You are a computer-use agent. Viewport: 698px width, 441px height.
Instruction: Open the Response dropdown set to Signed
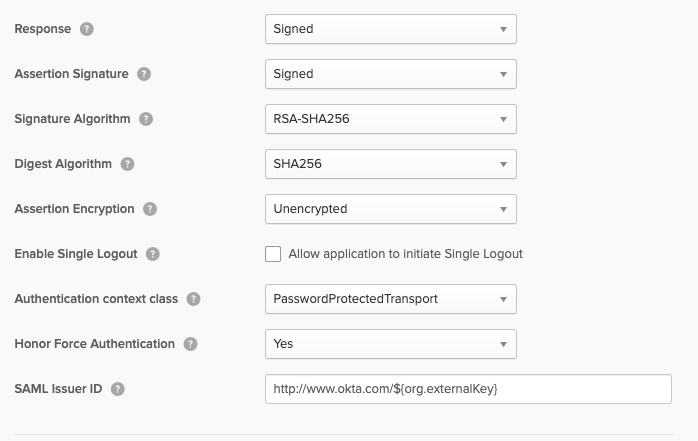pyautogui.click(x=391, y=29)
